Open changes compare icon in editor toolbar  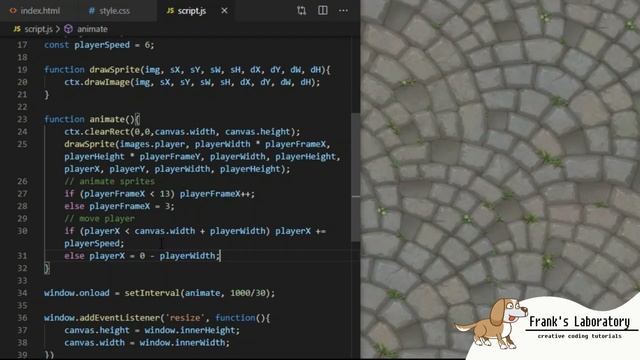click(302, 11)
